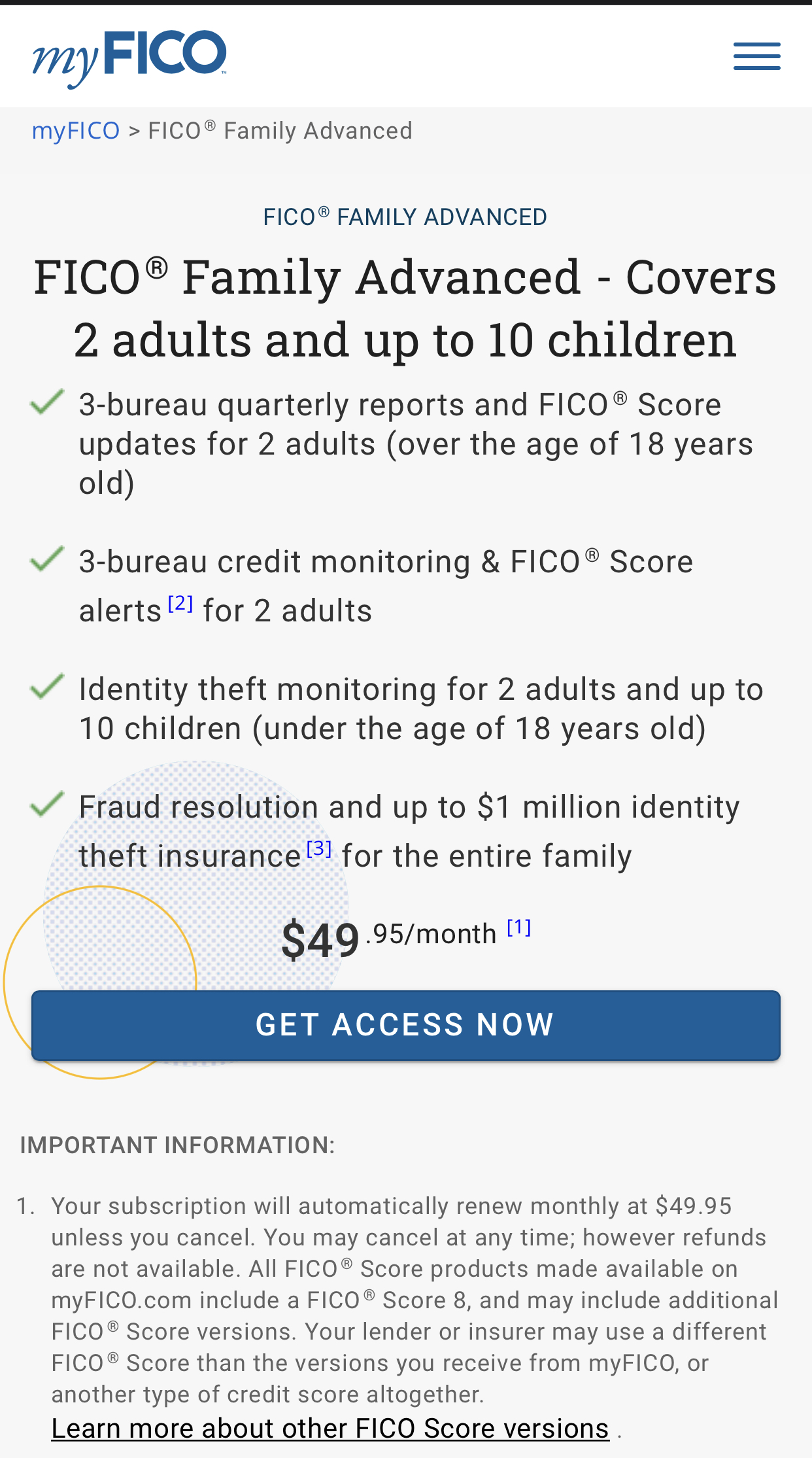Click the IMPORTANT INFORMATION heading

178,1145
